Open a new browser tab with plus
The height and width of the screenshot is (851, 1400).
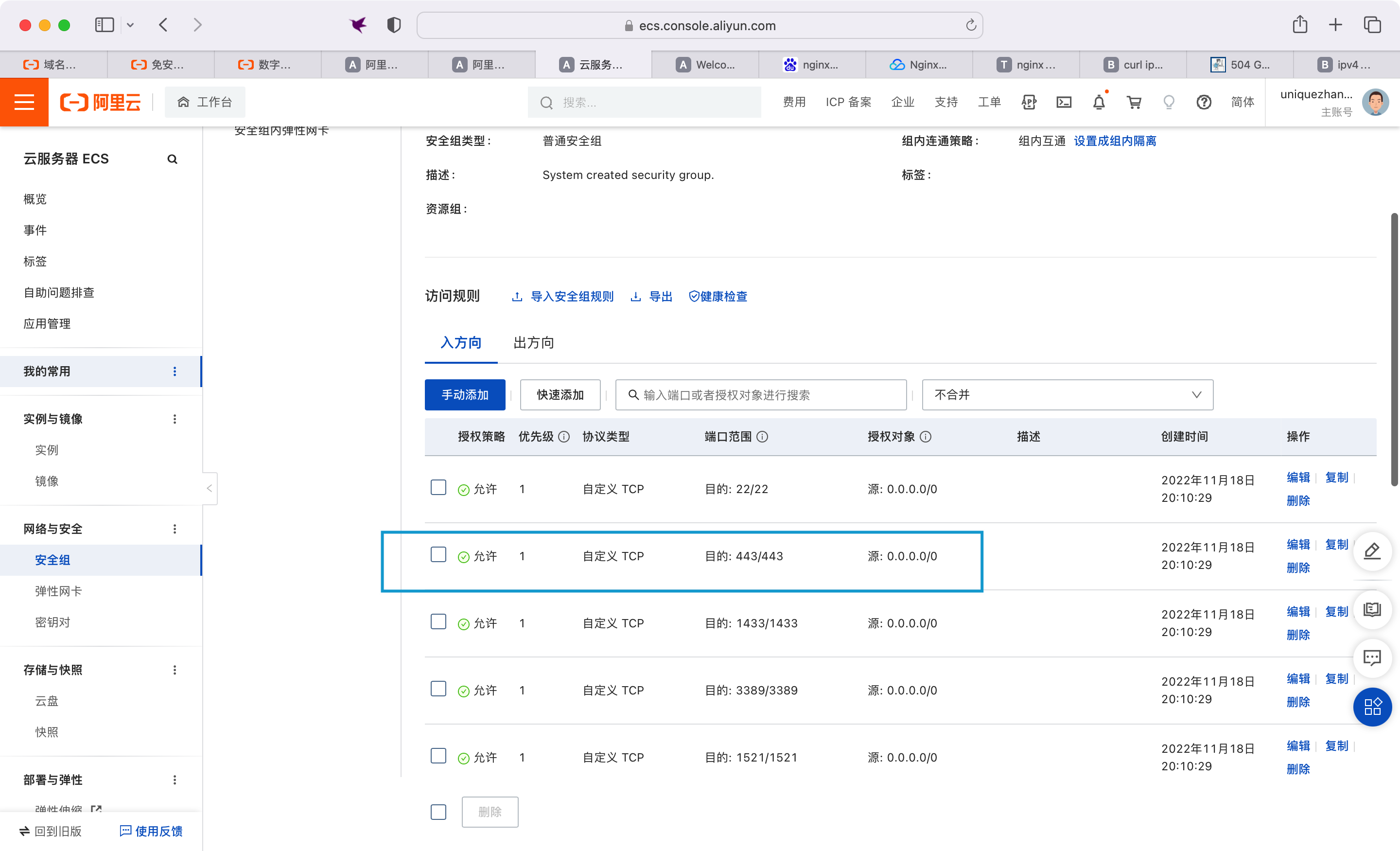click(1336, 24)
